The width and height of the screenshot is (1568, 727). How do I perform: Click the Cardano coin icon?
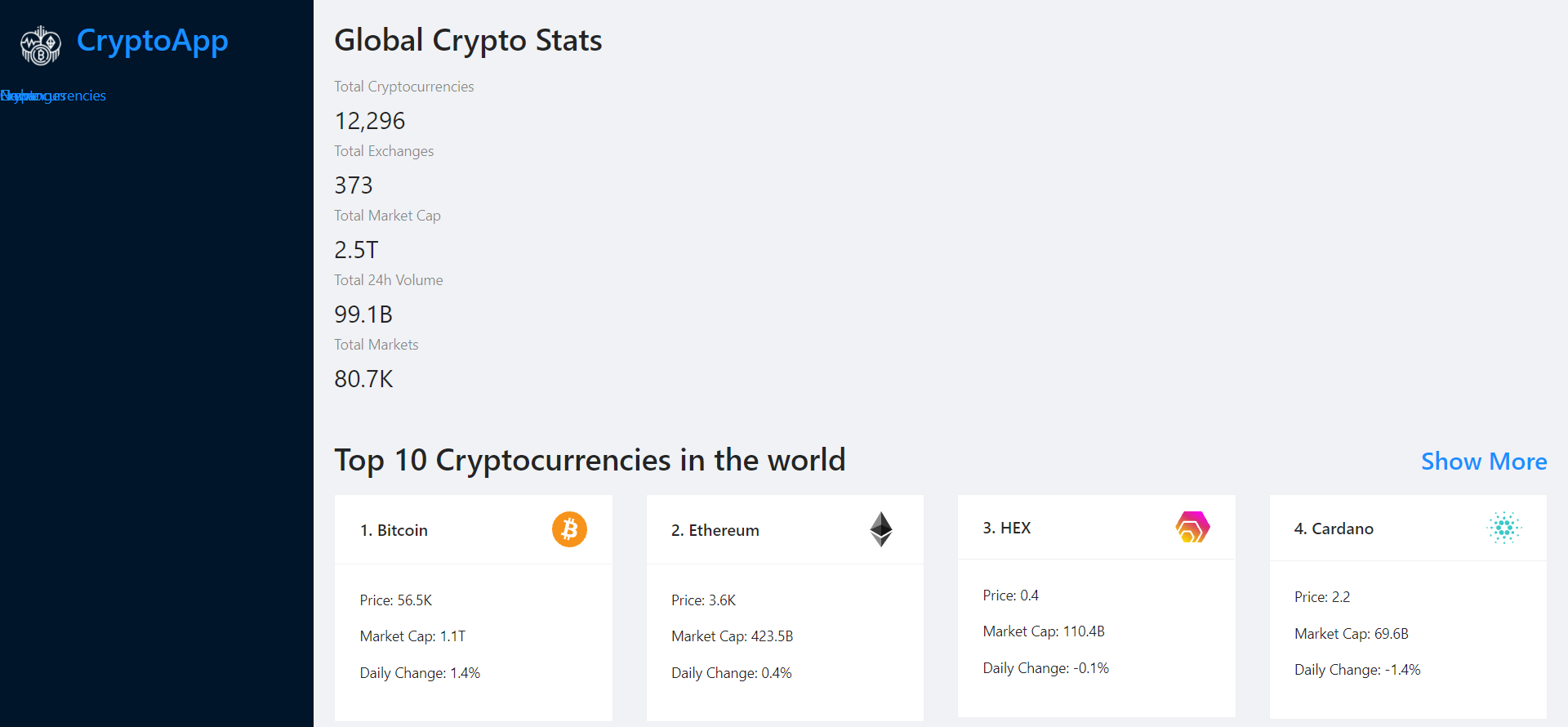pos(1504,528)
